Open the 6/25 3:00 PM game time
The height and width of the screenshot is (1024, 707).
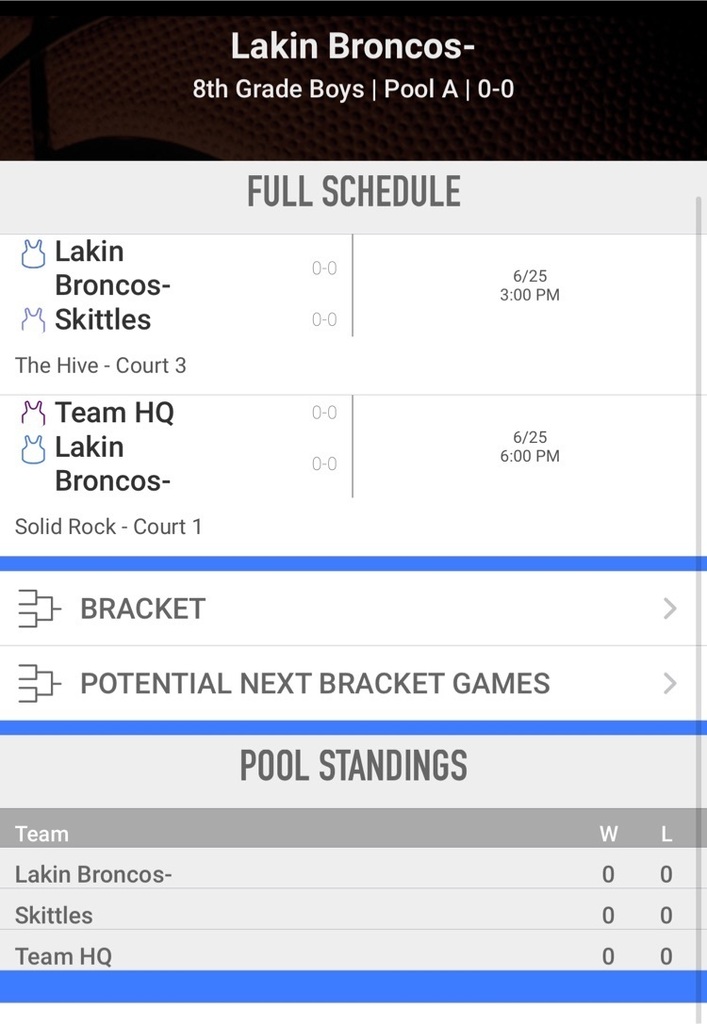pos(529,286)
